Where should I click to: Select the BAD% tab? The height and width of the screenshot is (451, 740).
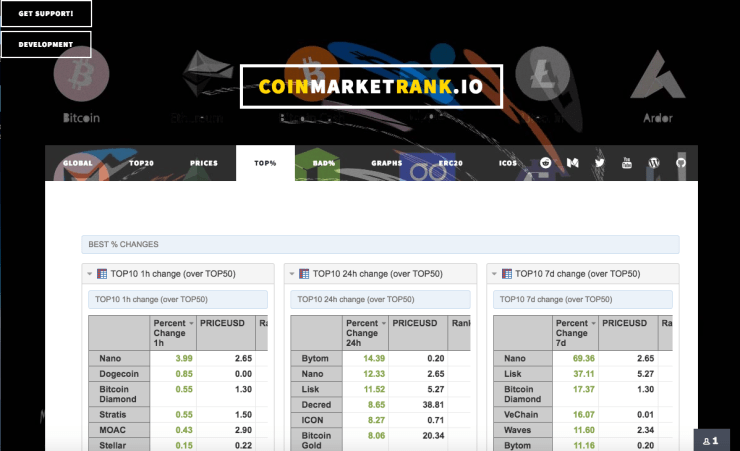(x=323, y=163)
